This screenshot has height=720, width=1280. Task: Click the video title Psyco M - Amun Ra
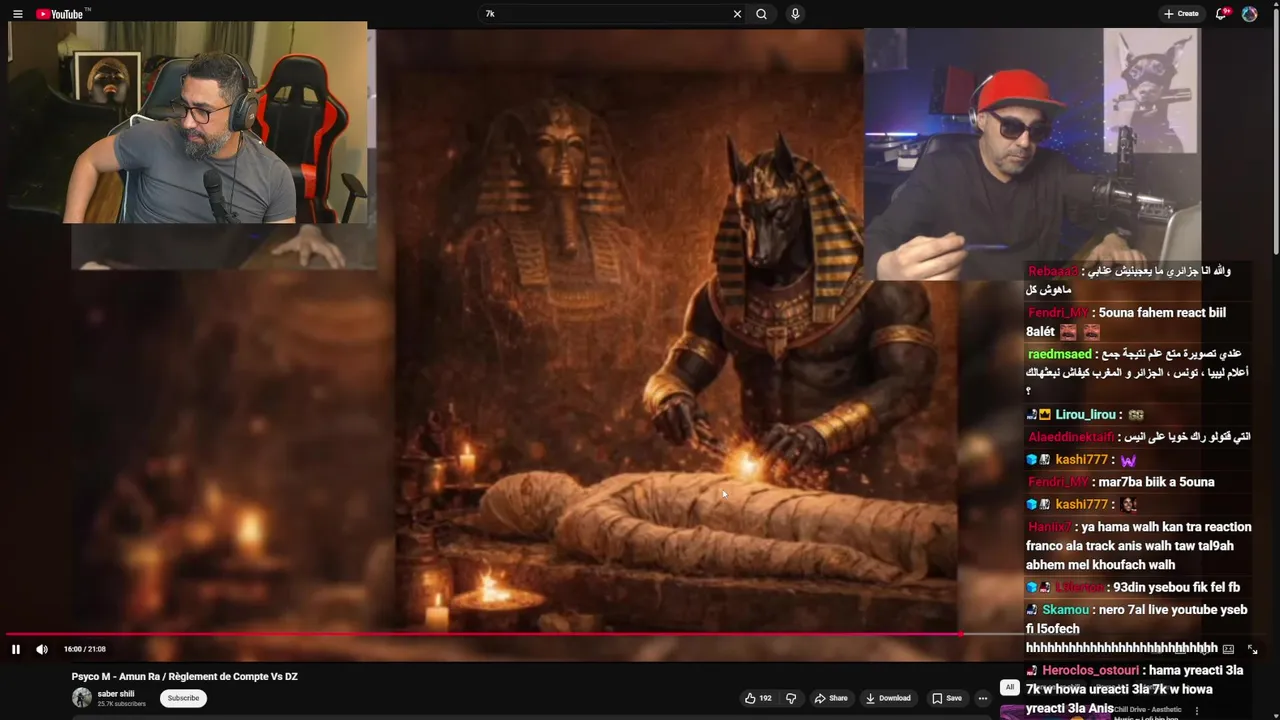click(184, 677)
